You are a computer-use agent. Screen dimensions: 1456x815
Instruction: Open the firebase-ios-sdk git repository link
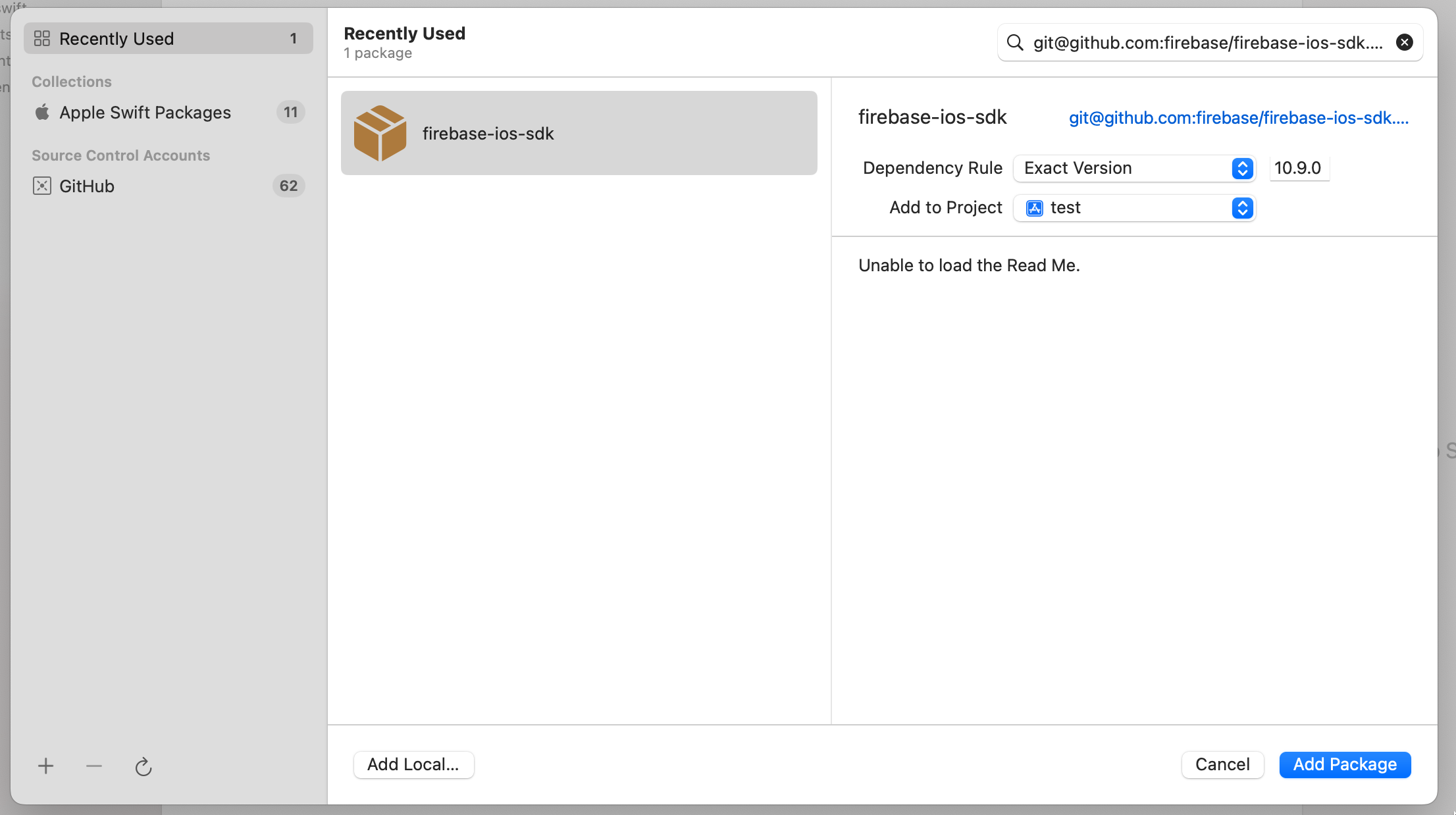(x=1238, y=118)
